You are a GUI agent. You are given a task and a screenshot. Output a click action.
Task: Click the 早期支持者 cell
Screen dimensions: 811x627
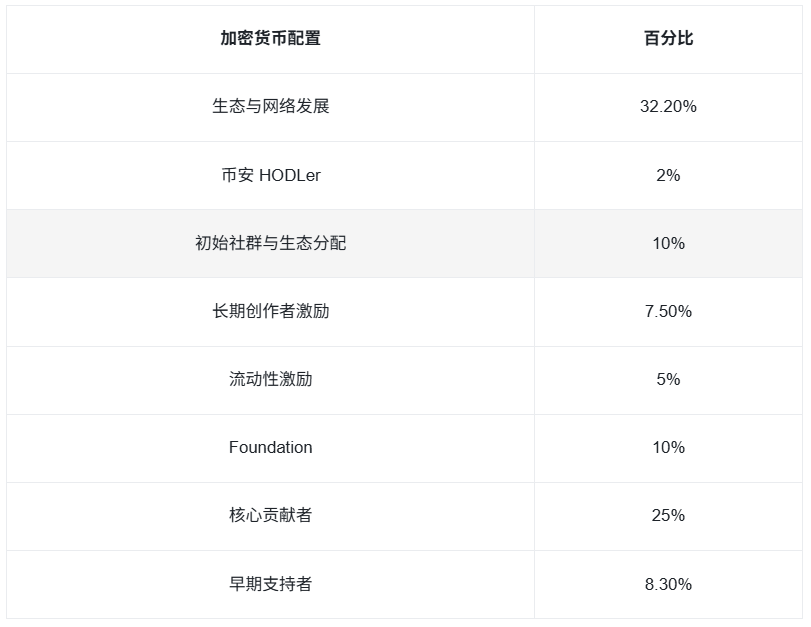click(270, 584)
